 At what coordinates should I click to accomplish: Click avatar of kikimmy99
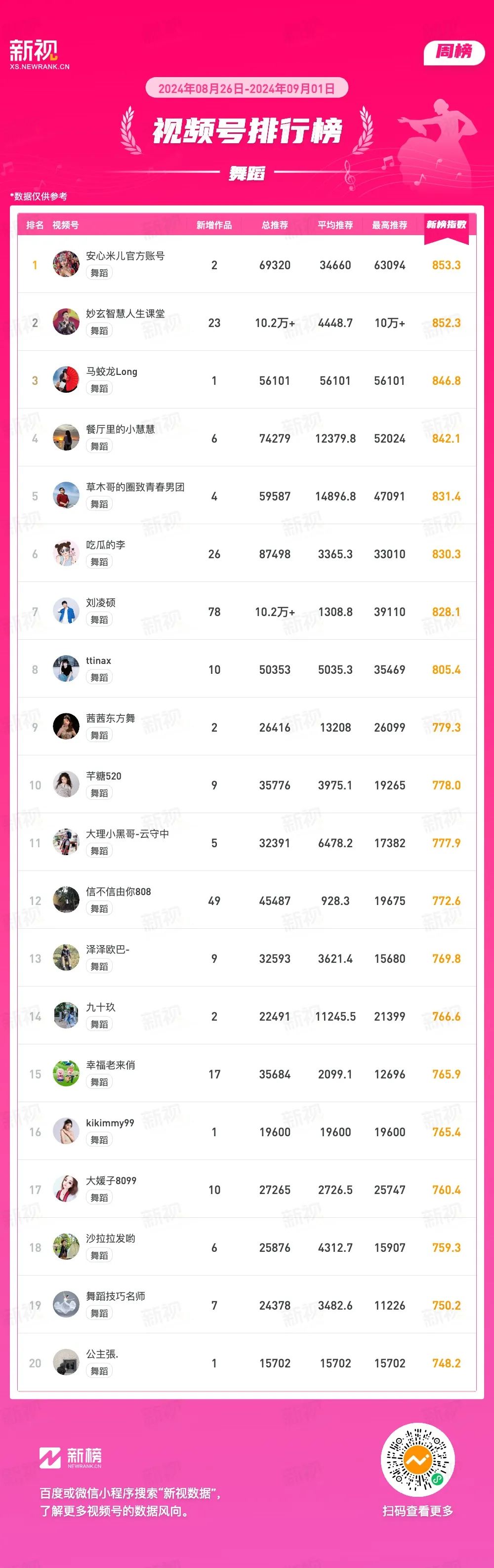[66, 1132]
